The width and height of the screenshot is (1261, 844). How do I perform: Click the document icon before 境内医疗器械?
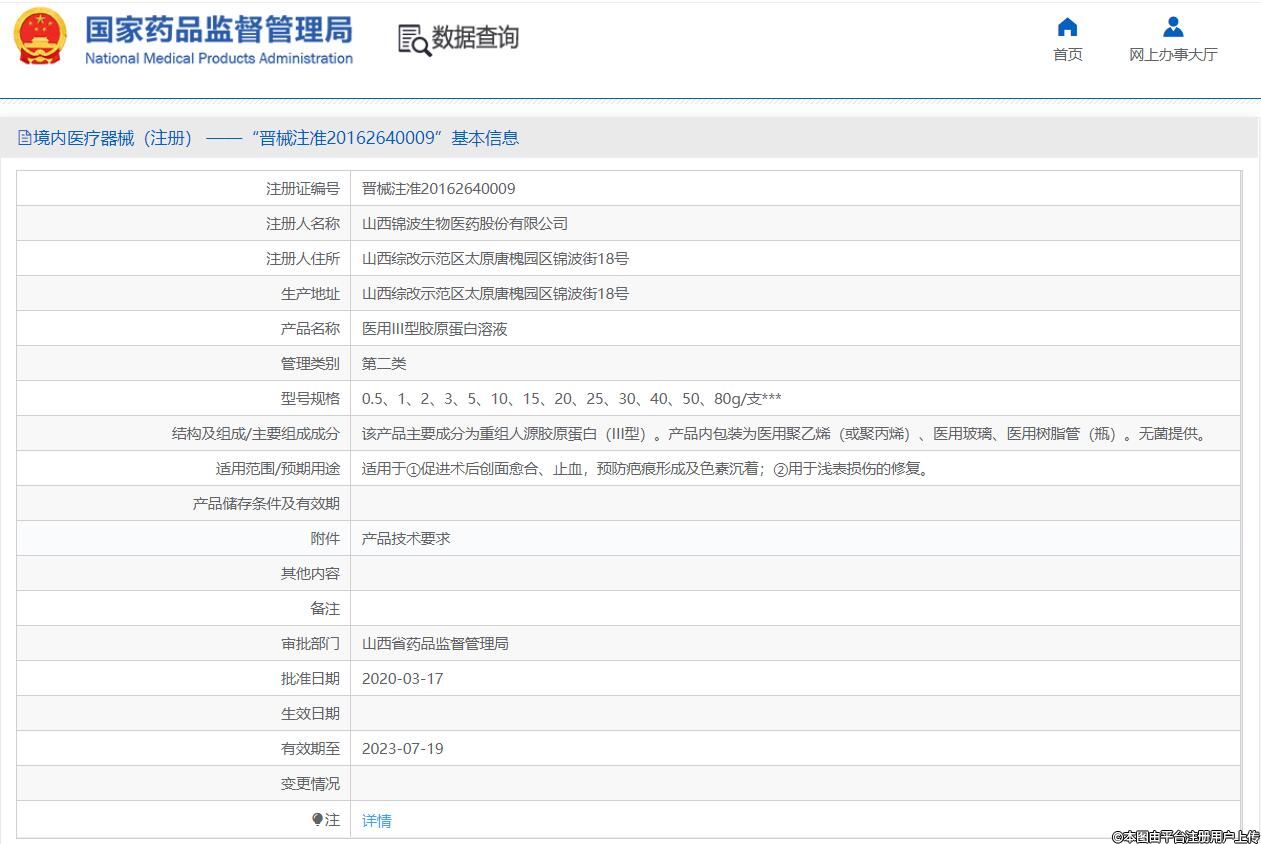25,139
